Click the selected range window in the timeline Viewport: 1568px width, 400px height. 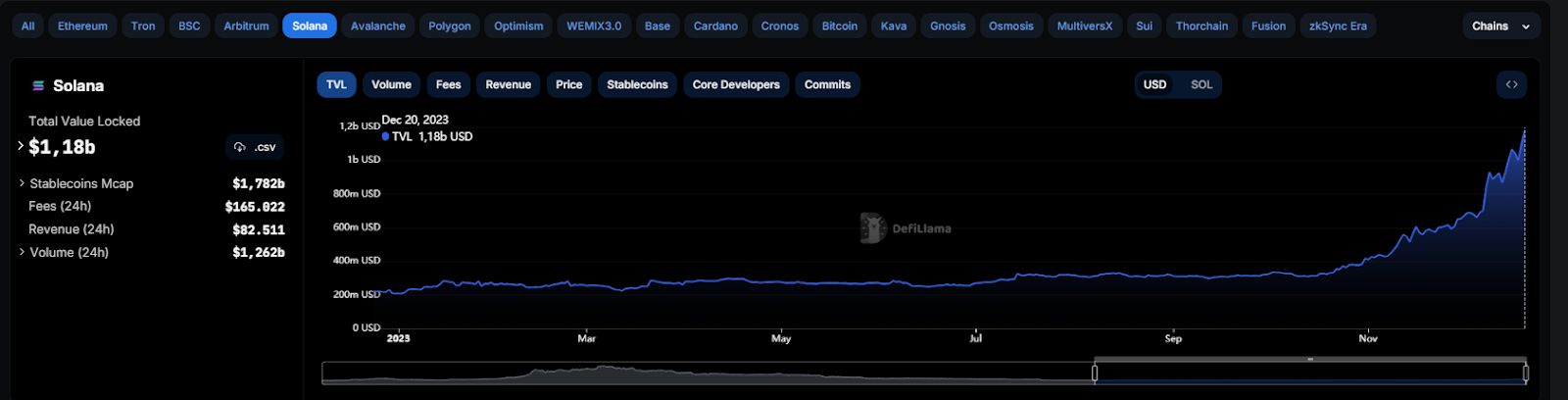pos(1310,373)
